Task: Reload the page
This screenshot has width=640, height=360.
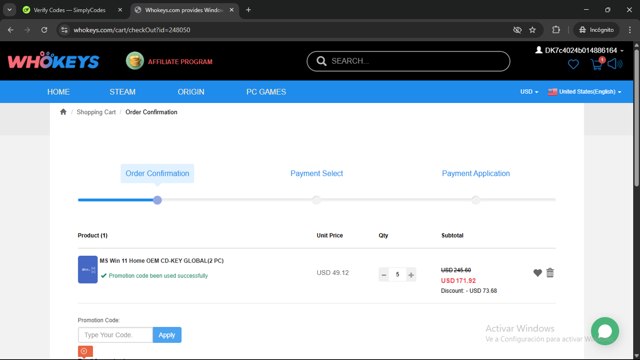Action: tap(44, 30)
